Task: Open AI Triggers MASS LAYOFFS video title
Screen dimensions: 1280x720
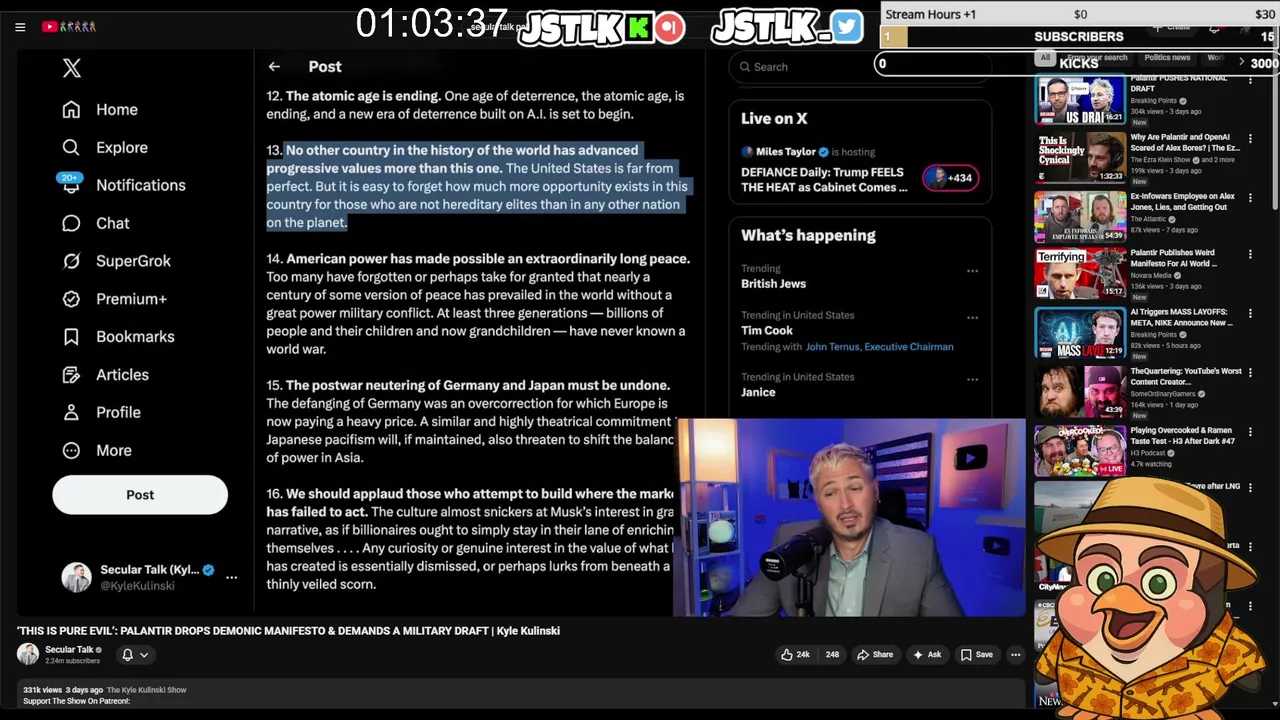Action: coord(1181,318)
